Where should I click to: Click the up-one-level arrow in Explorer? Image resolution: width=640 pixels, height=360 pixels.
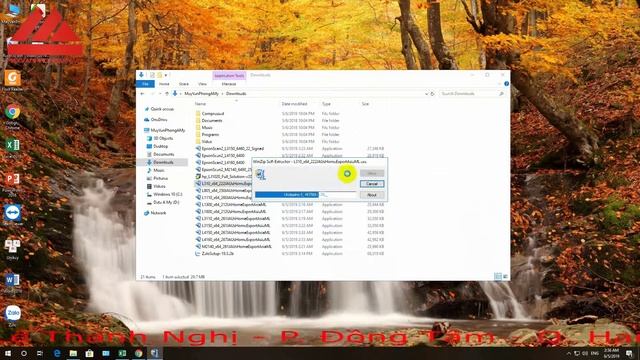(167, 93)
